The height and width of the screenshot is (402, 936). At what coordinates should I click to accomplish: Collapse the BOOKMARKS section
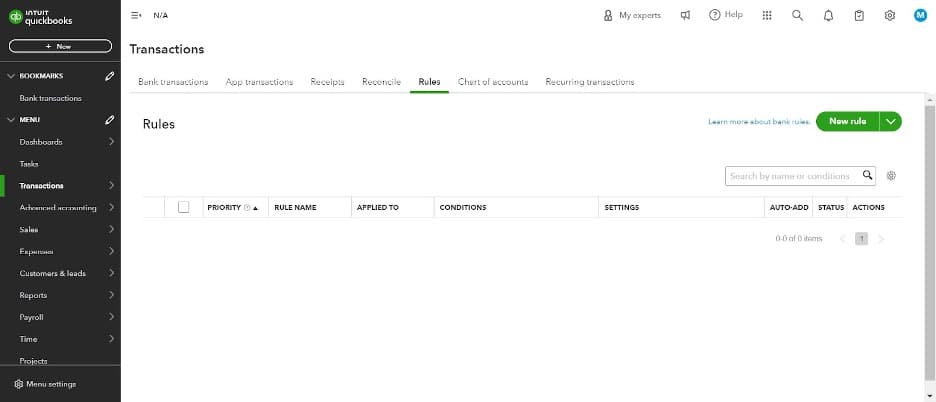[10, 76]
